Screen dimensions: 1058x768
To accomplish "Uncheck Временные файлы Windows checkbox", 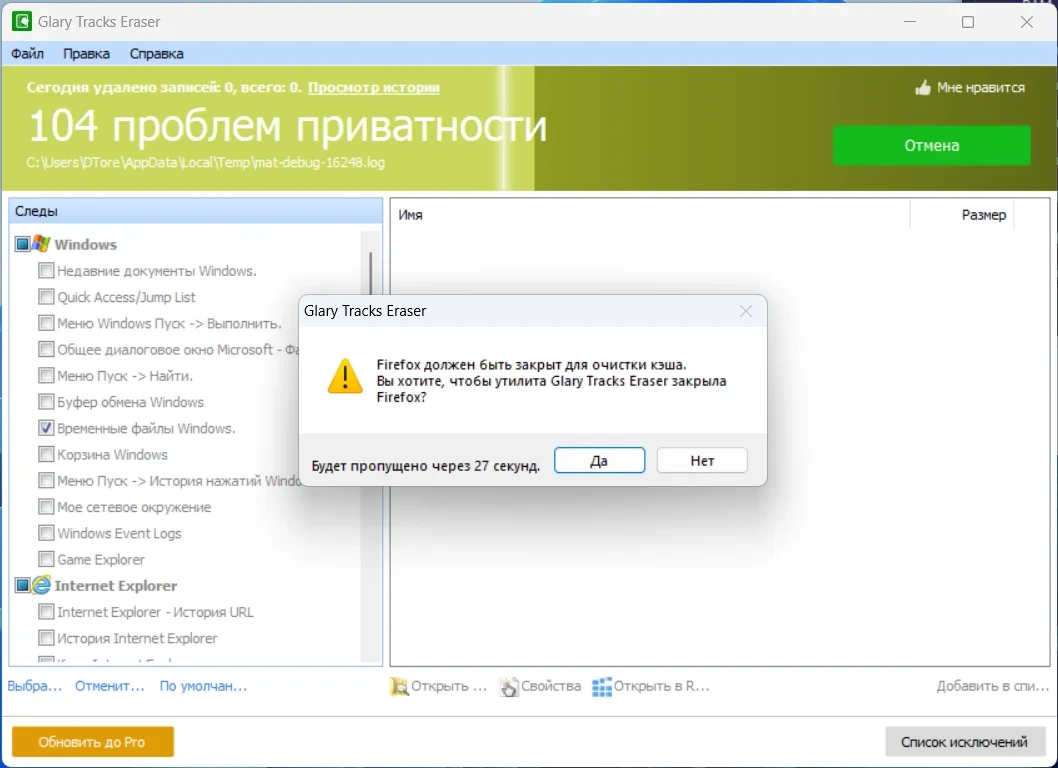I will (46, 429).
